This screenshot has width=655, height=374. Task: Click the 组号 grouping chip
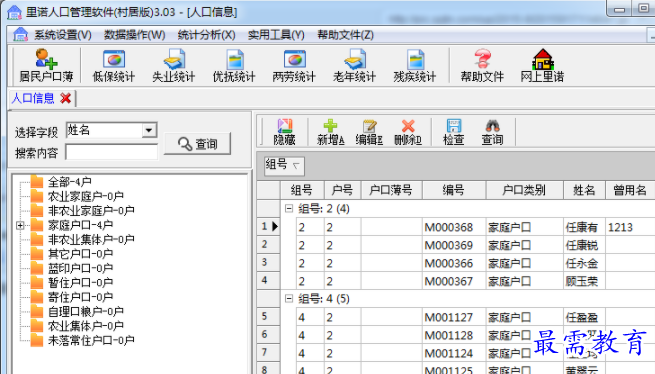284,165
